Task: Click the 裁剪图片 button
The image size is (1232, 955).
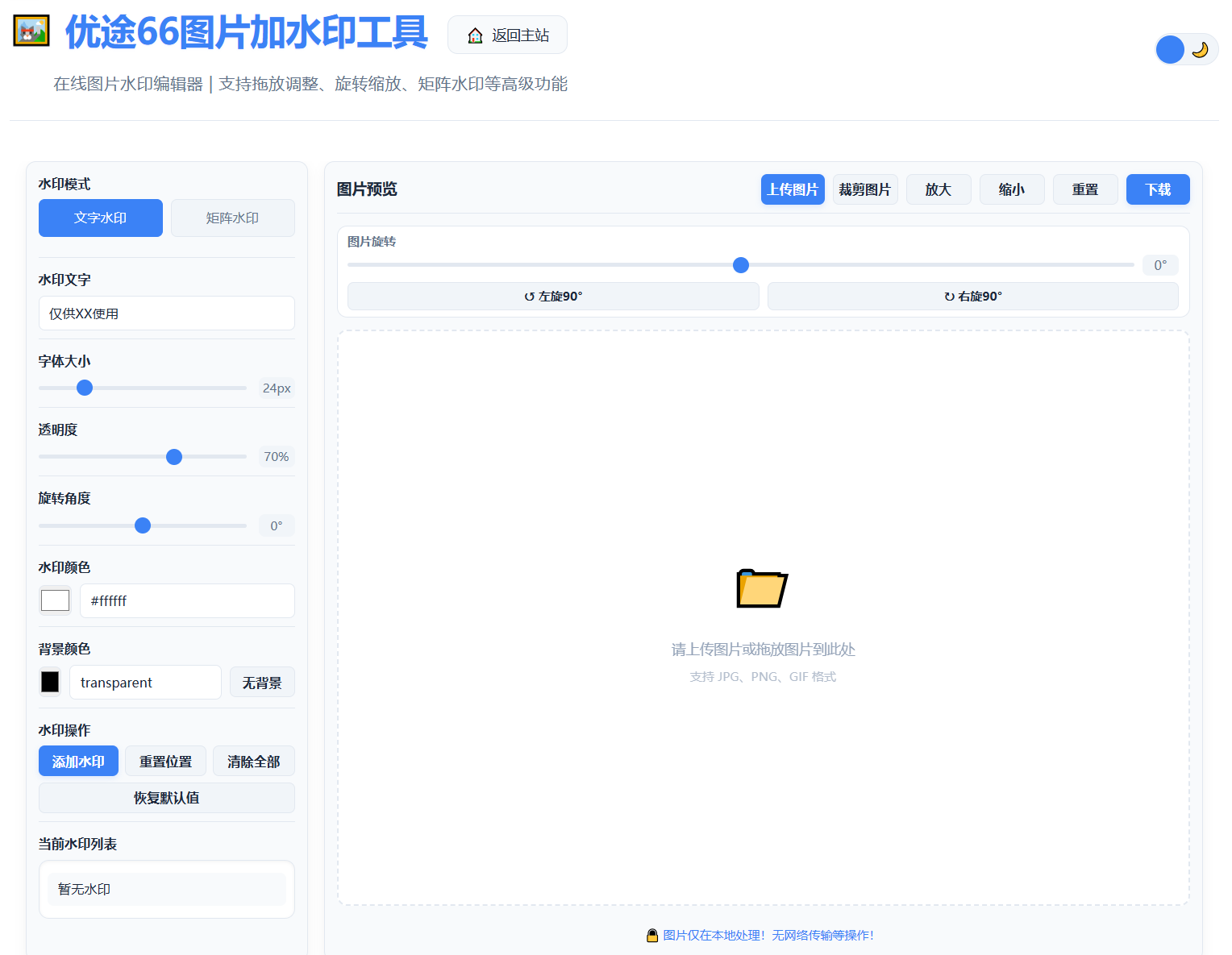Action: coord(865,189)
